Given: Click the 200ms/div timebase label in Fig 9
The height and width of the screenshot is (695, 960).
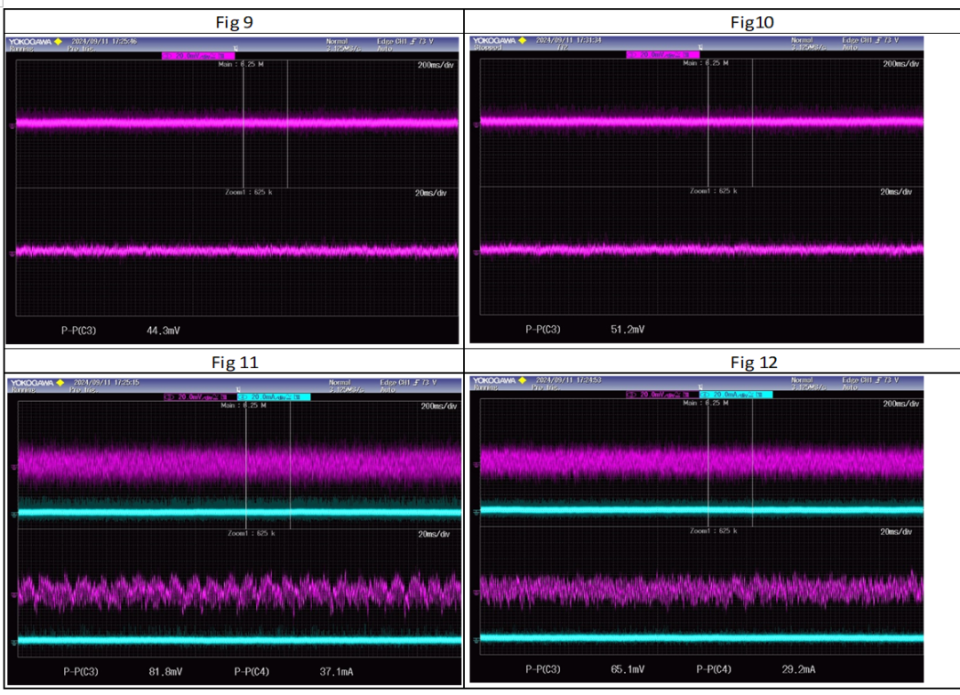Looking at the screenshot, I should [436, 65].
